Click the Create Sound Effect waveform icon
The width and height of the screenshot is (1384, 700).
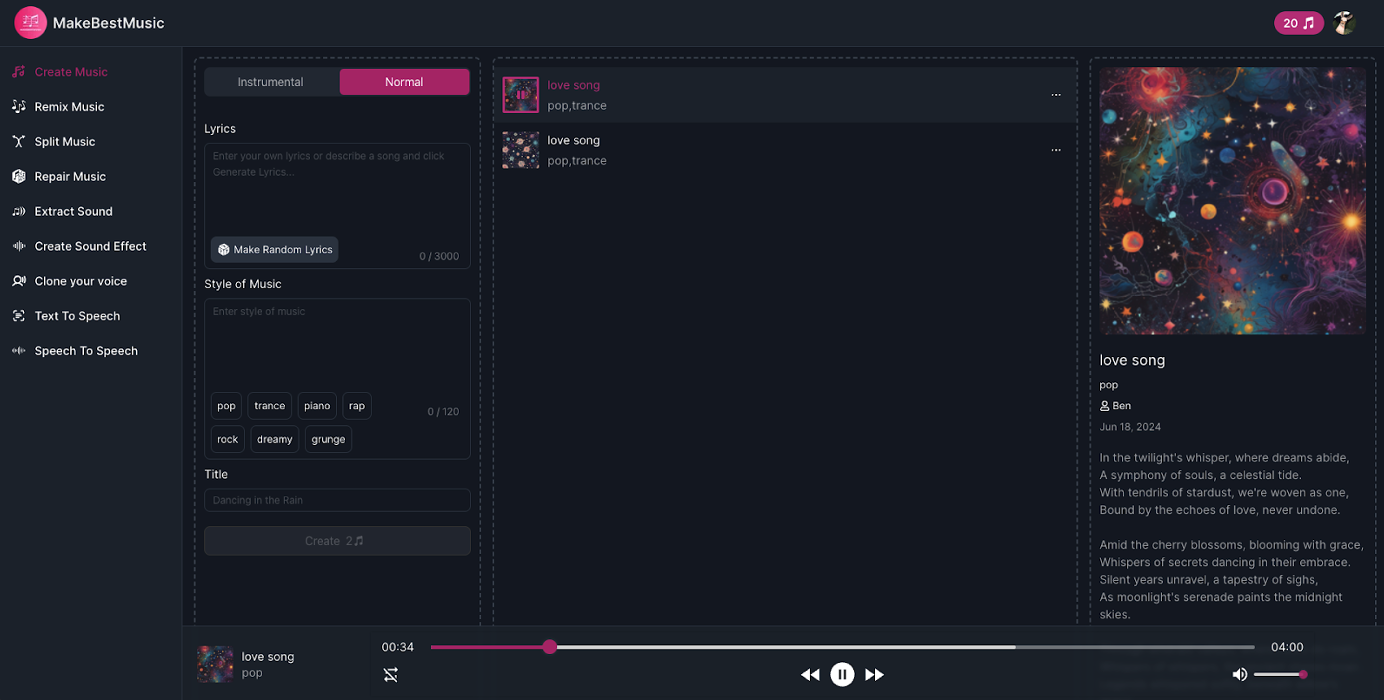(x=18, y=246)
